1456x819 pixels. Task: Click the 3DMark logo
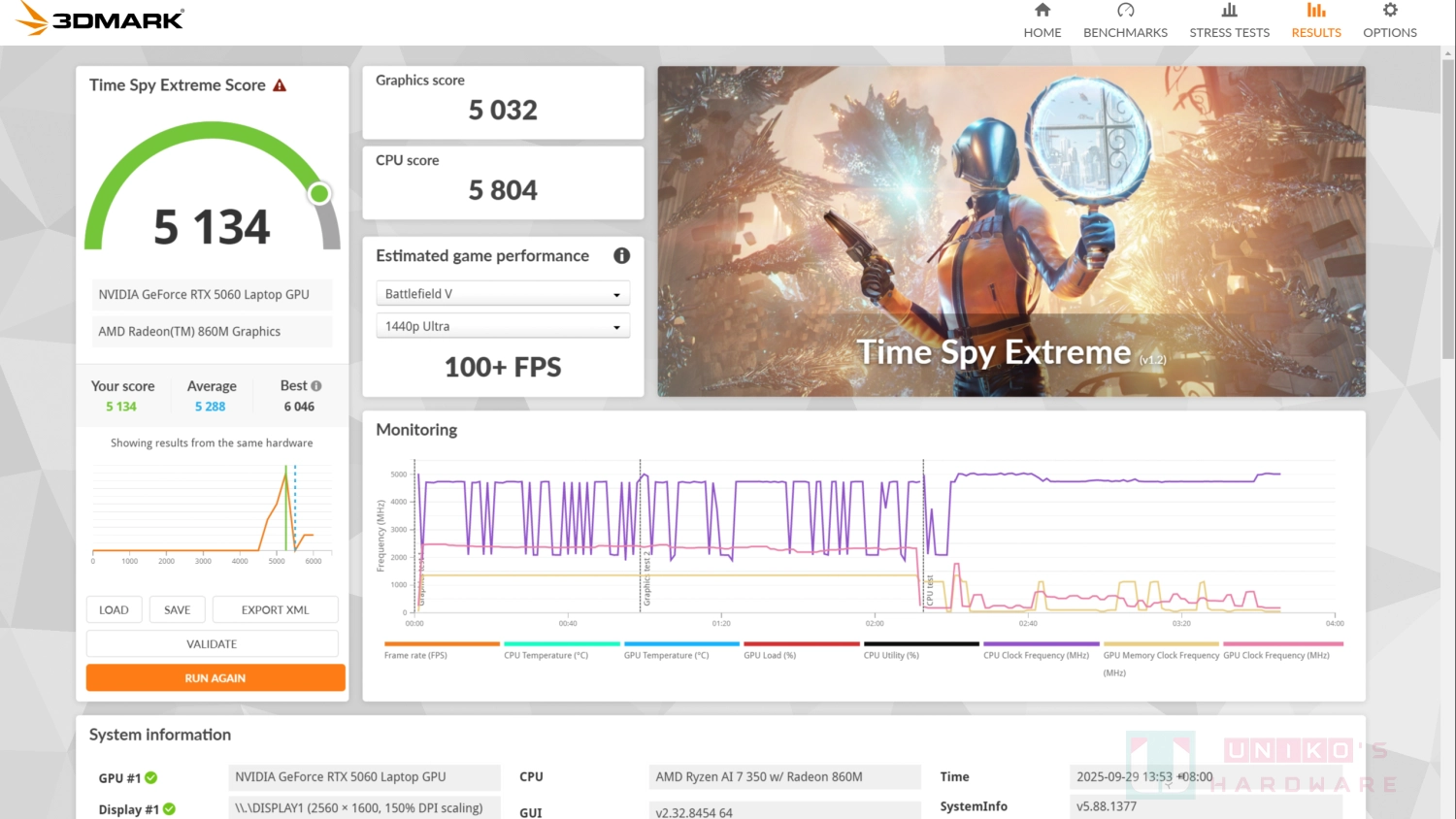point(100,18)
